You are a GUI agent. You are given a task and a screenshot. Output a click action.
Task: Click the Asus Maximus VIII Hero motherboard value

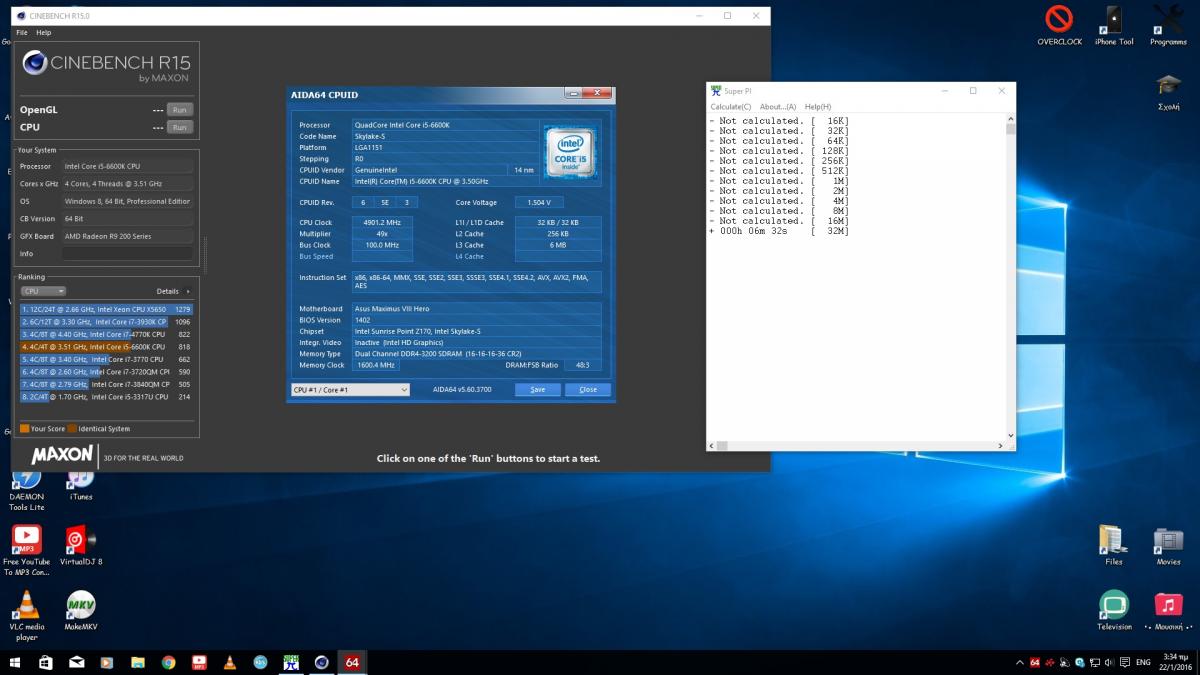coord(477,309)
